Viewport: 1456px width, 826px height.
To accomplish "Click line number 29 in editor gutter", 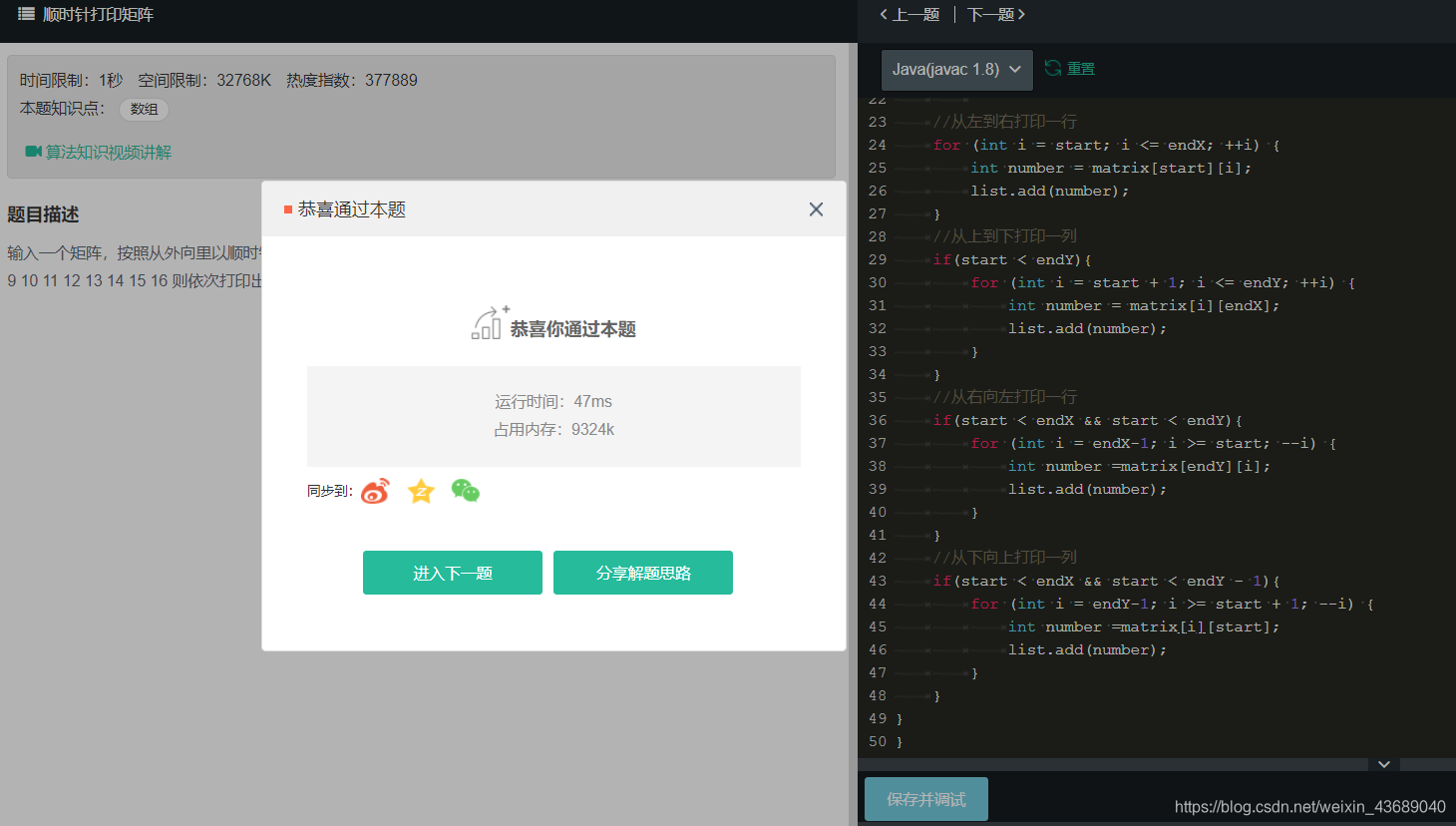I will coord(878,259).
